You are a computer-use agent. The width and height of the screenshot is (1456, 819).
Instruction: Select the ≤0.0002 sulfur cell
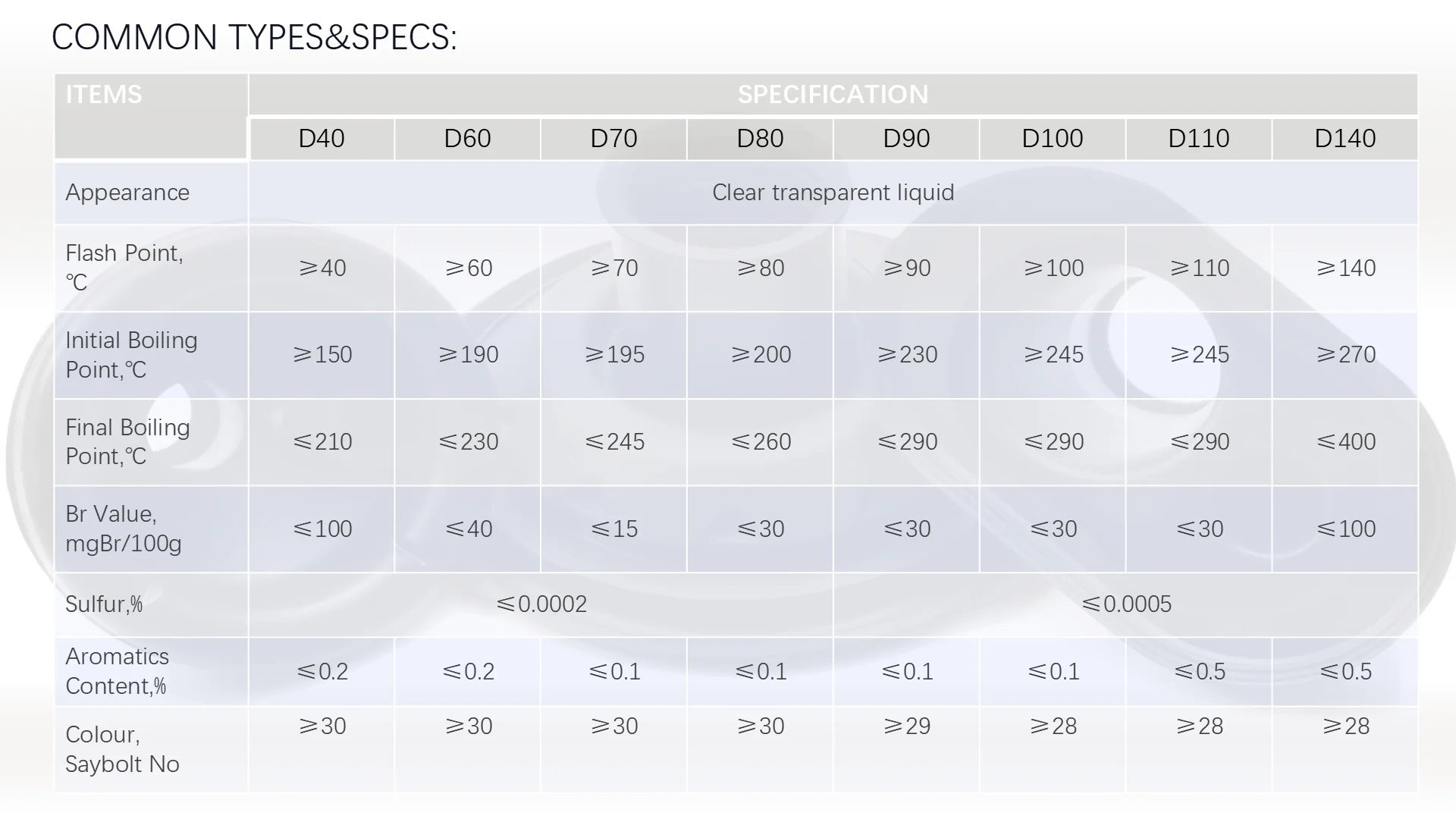tap(541, 604)
